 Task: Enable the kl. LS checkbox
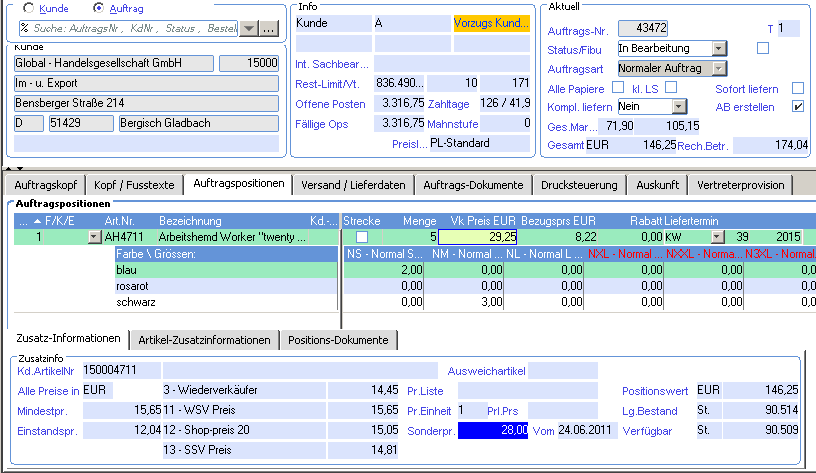click(671, 87)
